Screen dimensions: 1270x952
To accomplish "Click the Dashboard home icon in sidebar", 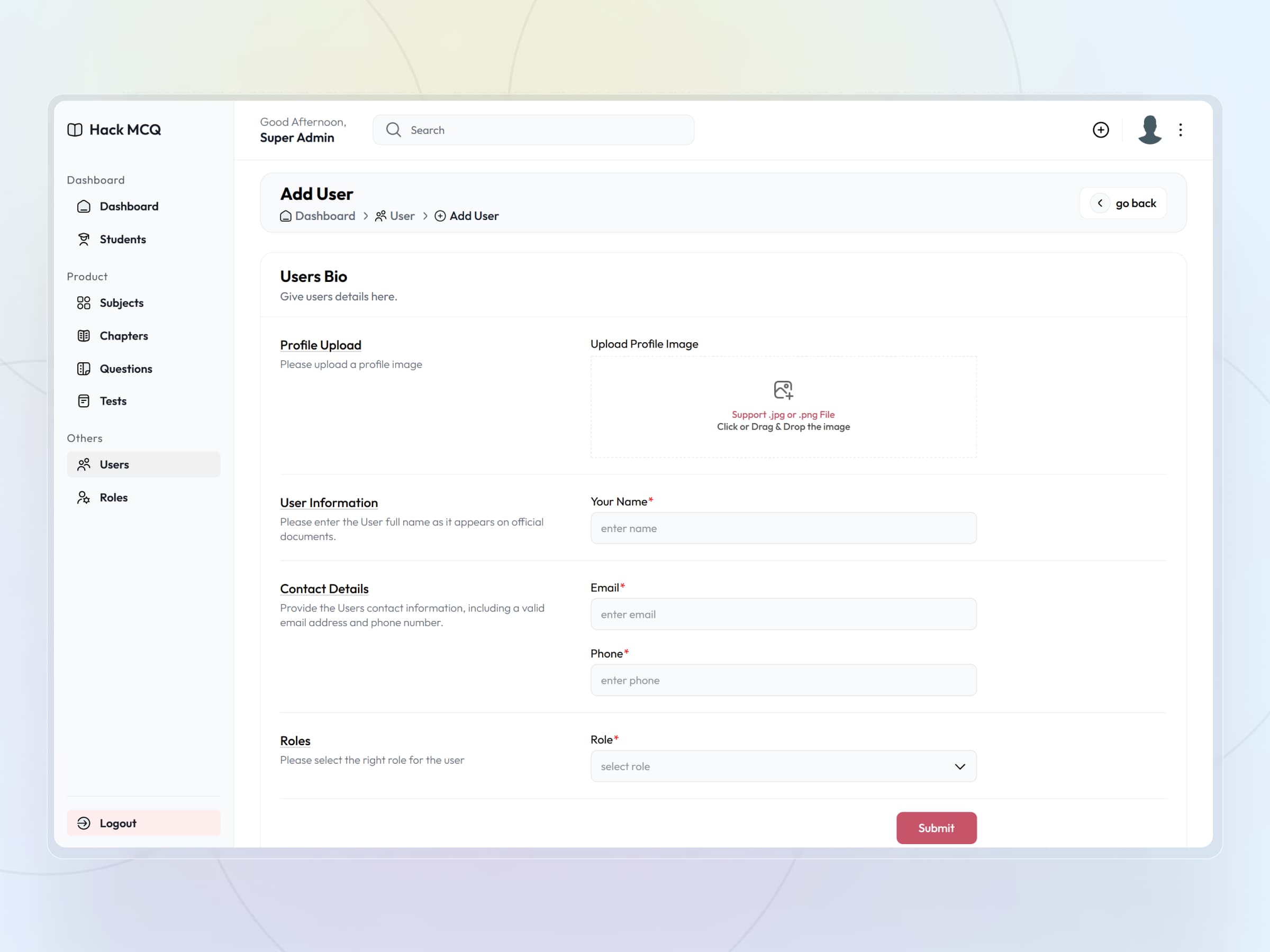I will point(84,207).
